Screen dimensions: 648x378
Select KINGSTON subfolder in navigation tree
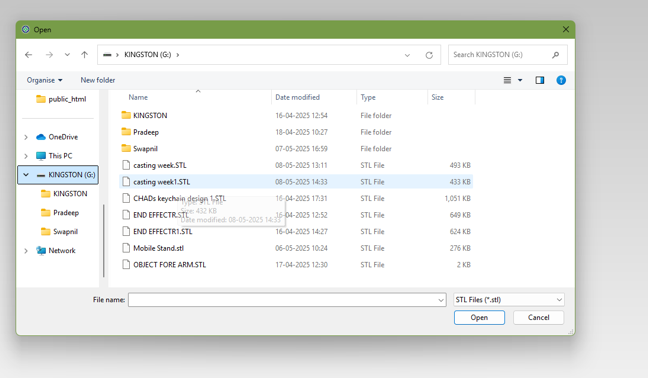[x=64, y=194]
